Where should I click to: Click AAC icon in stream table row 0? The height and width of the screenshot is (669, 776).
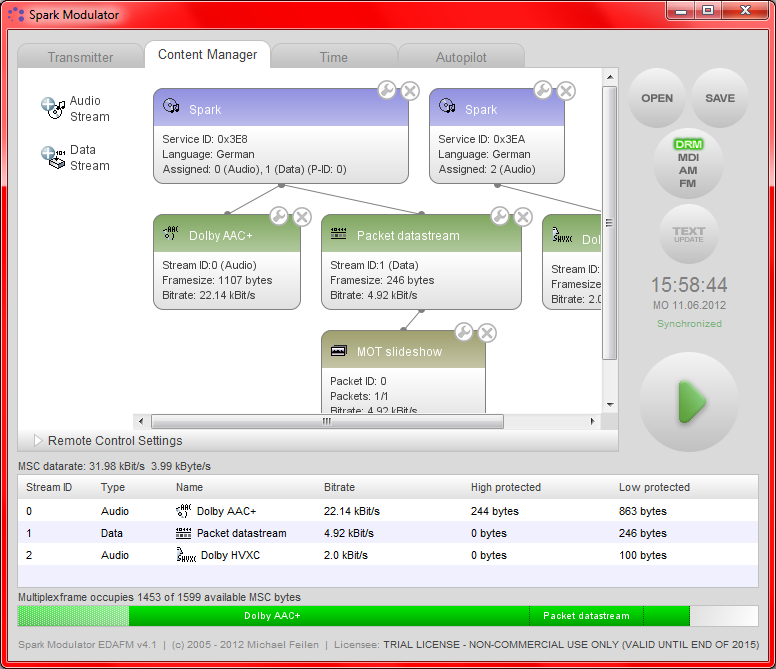point(183,511)
